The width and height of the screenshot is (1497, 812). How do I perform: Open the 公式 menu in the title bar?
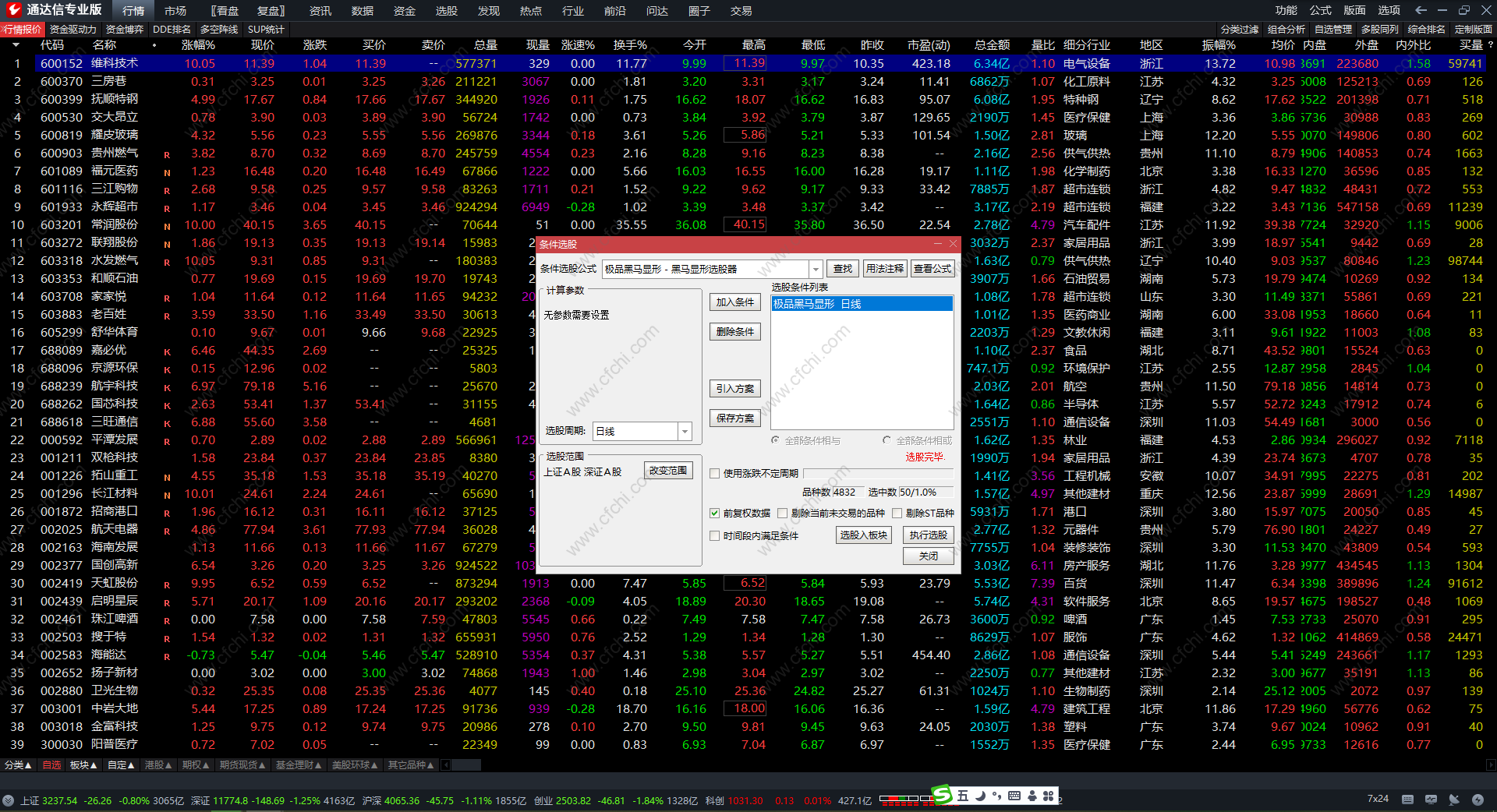1320,10
